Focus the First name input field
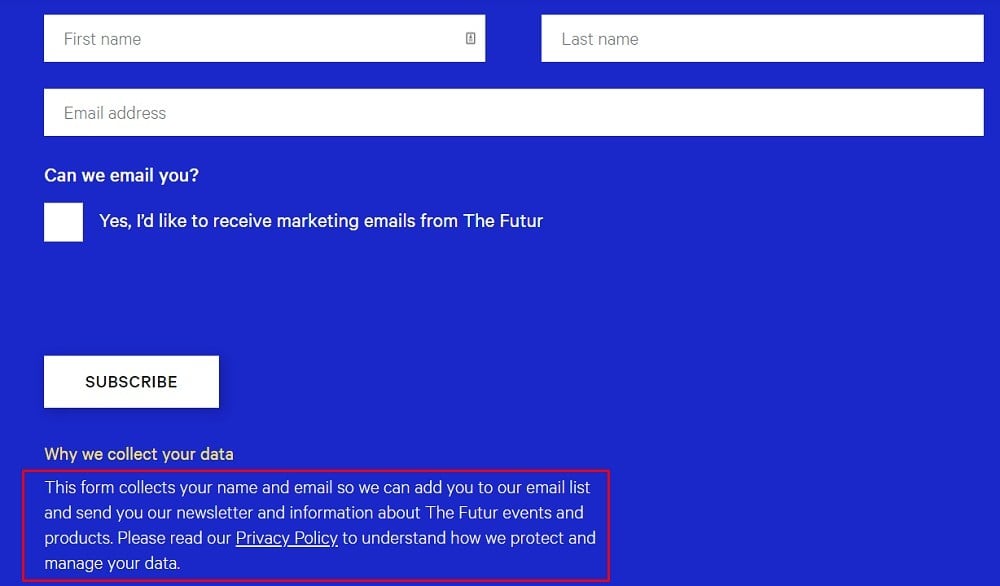The height and width of the screenshot is (586, 1000). (265, 38)
